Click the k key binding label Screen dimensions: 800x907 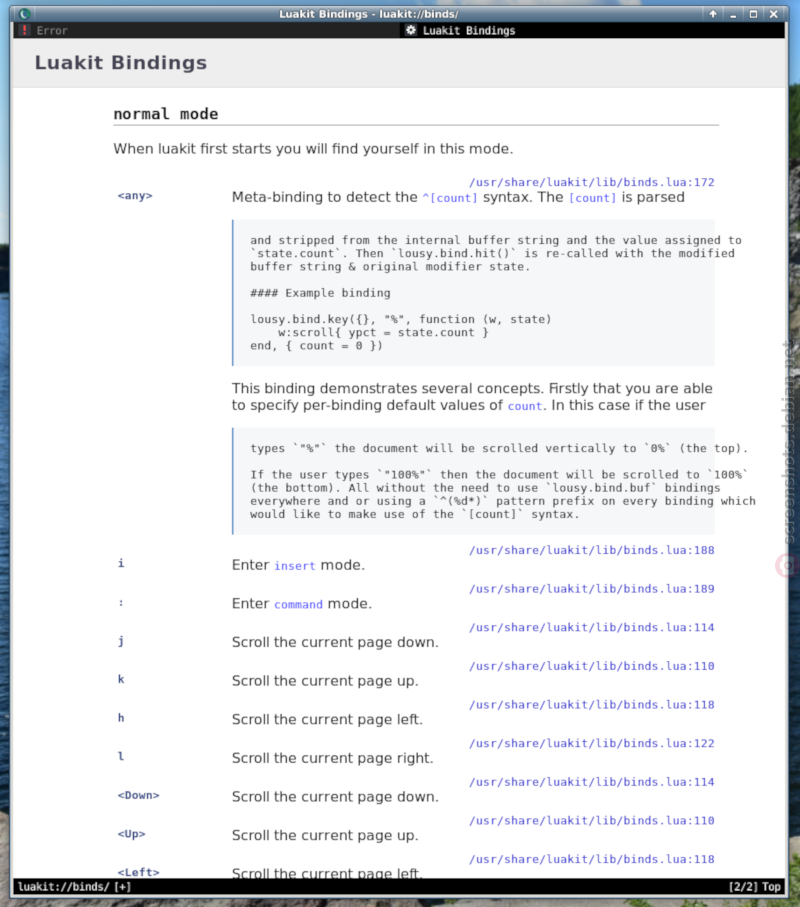tap(121, 679)
